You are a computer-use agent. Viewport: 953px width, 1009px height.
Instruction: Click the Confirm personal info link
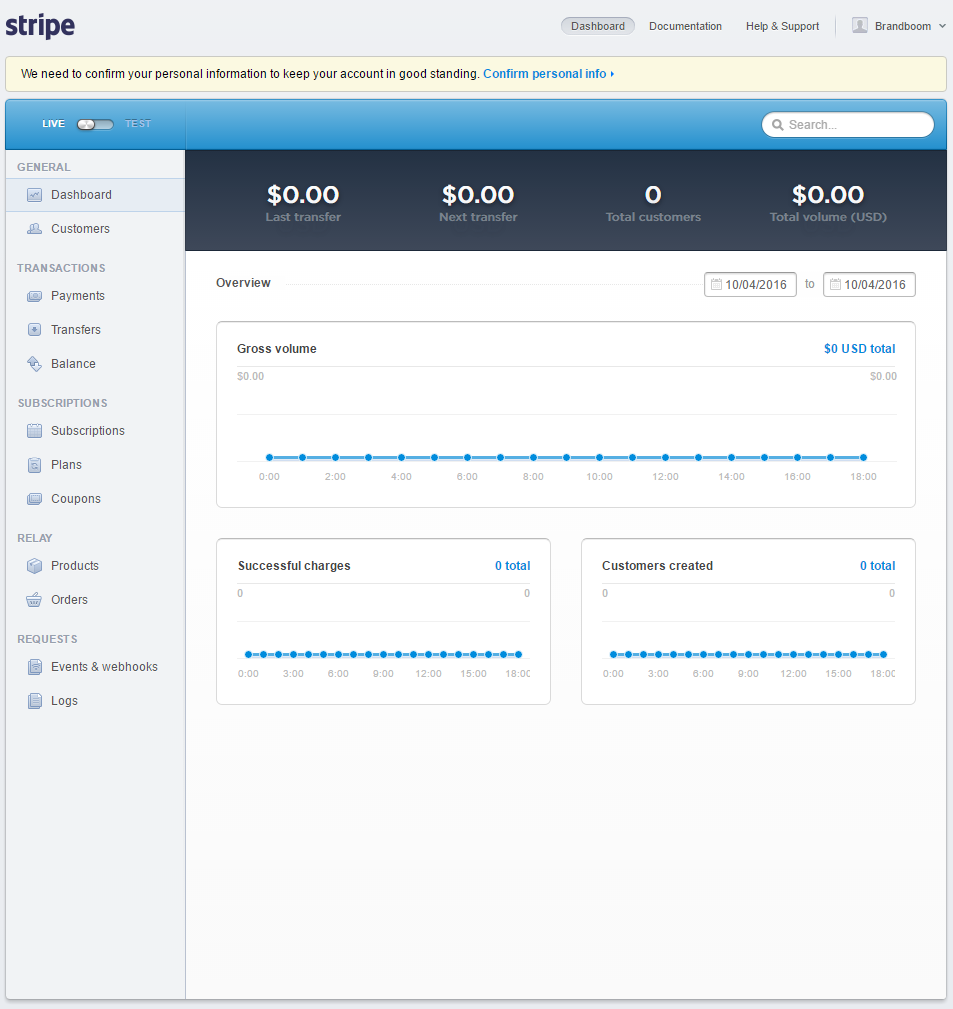[545, 73]
